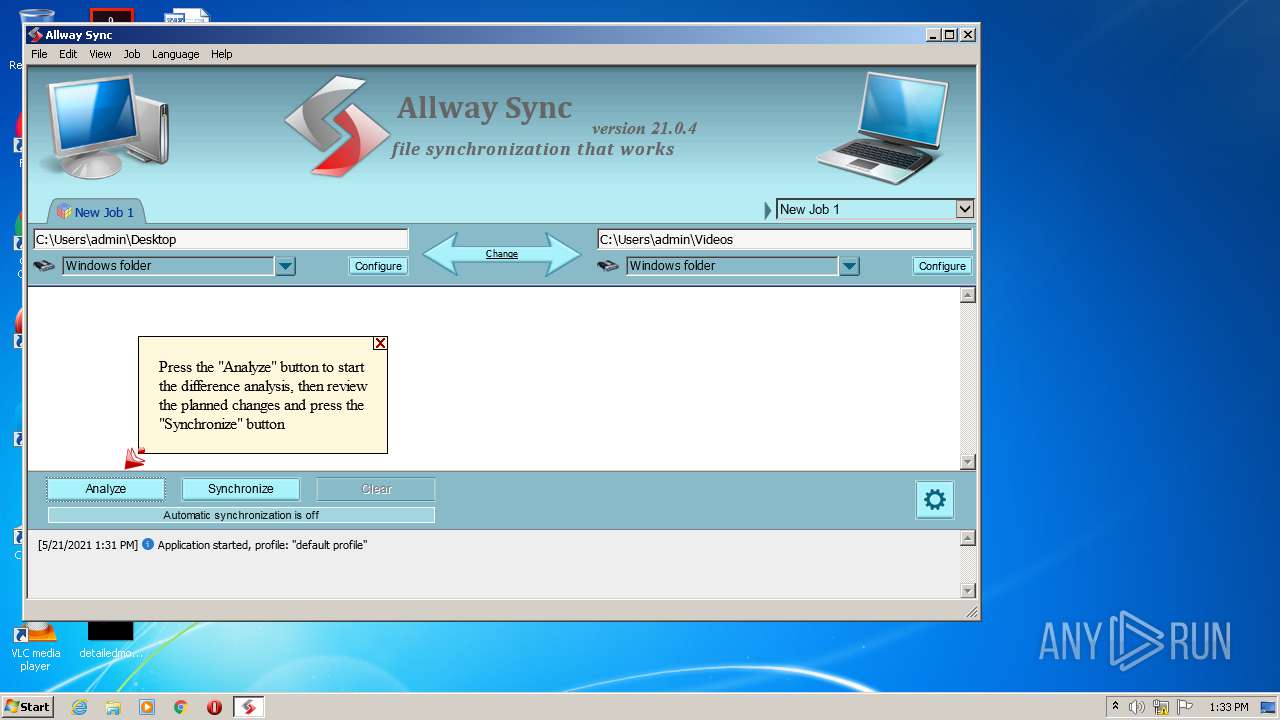Click the left folder drive icon

pos(44,266)
